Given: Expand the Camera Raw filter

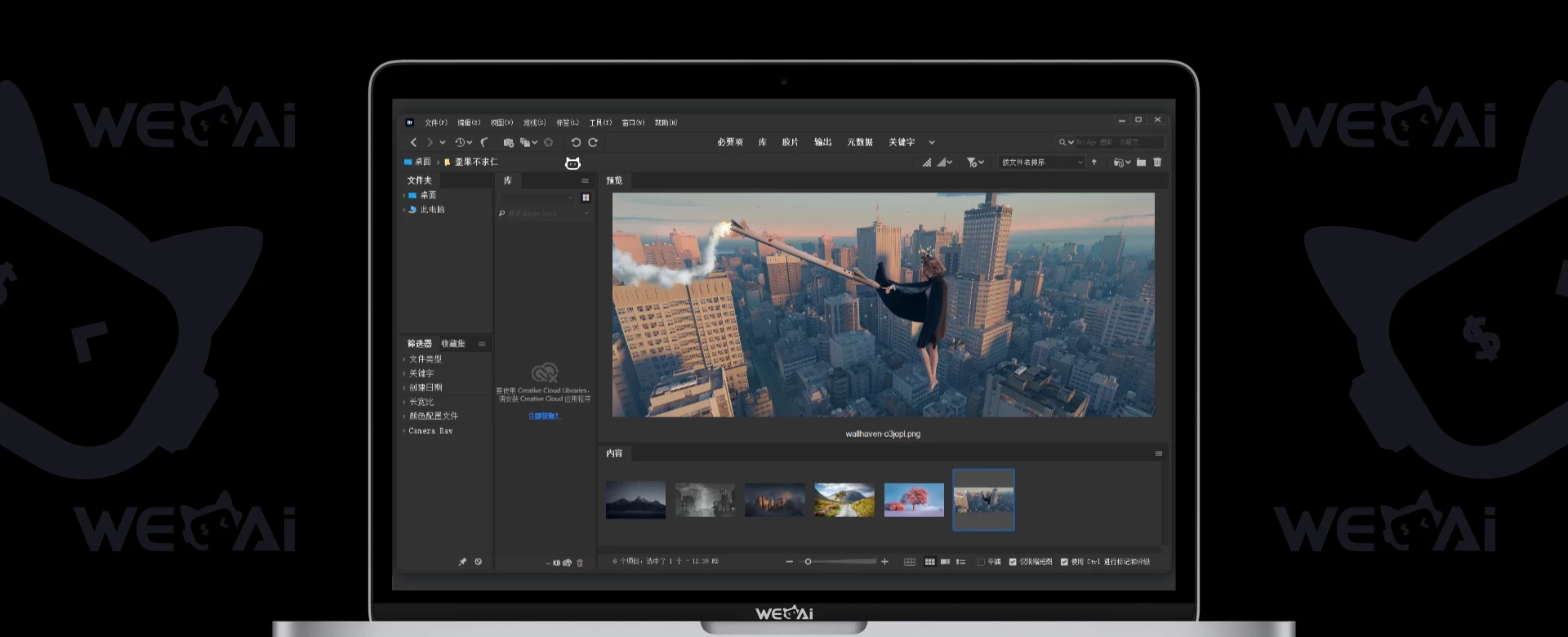Looking at the screenshot, I should pos(403,431).
